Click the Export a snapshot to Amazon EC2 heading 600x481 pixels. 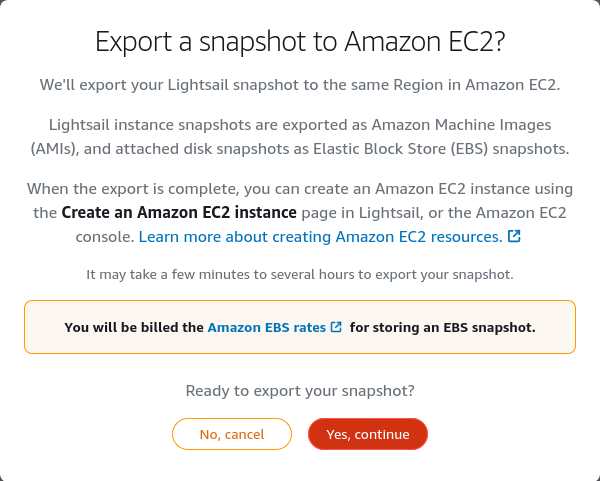click(x=300, y=41)
